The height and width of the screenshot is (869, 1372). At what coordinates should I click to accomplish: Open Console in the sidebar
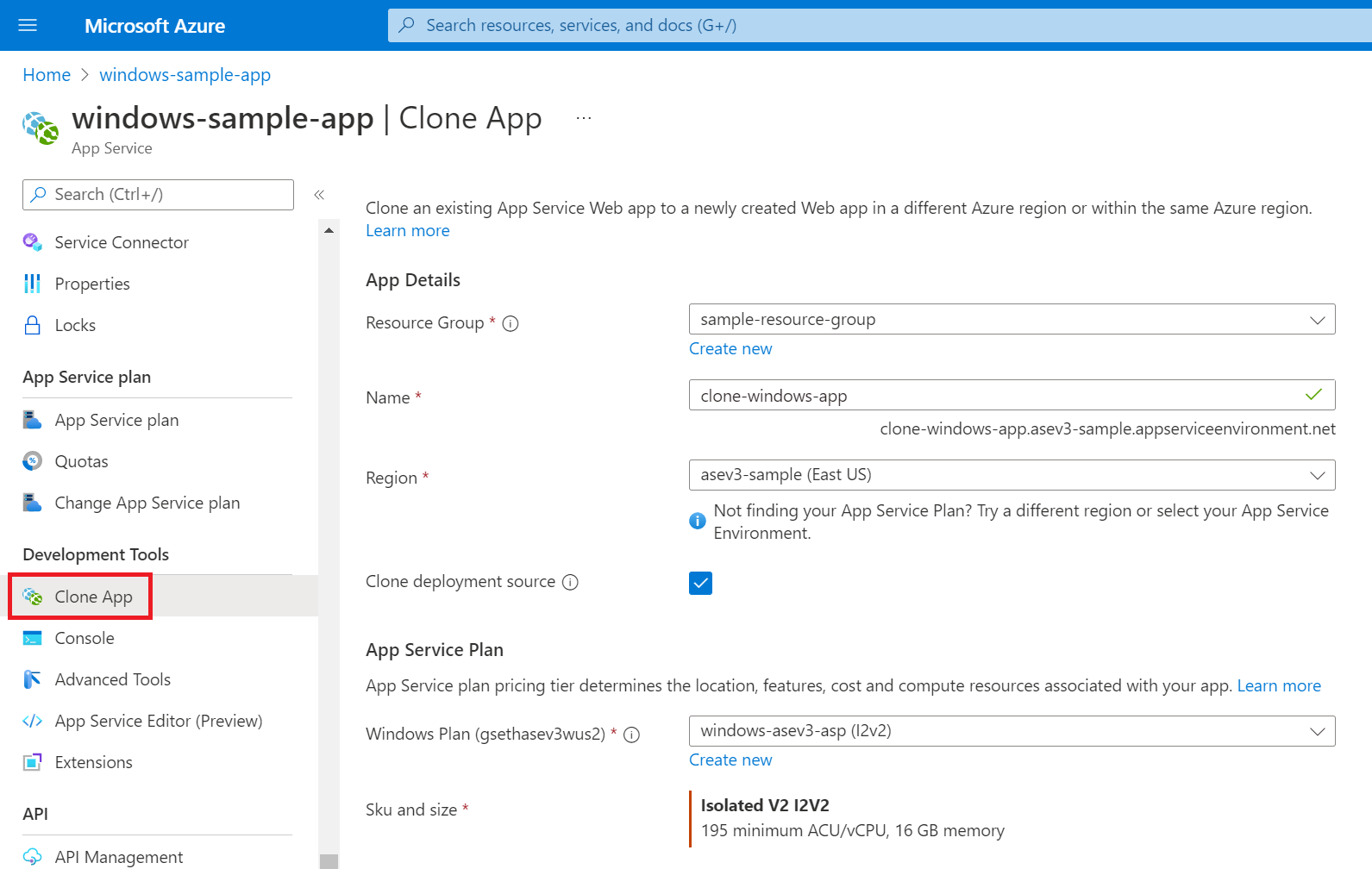[x=85, y=638]
